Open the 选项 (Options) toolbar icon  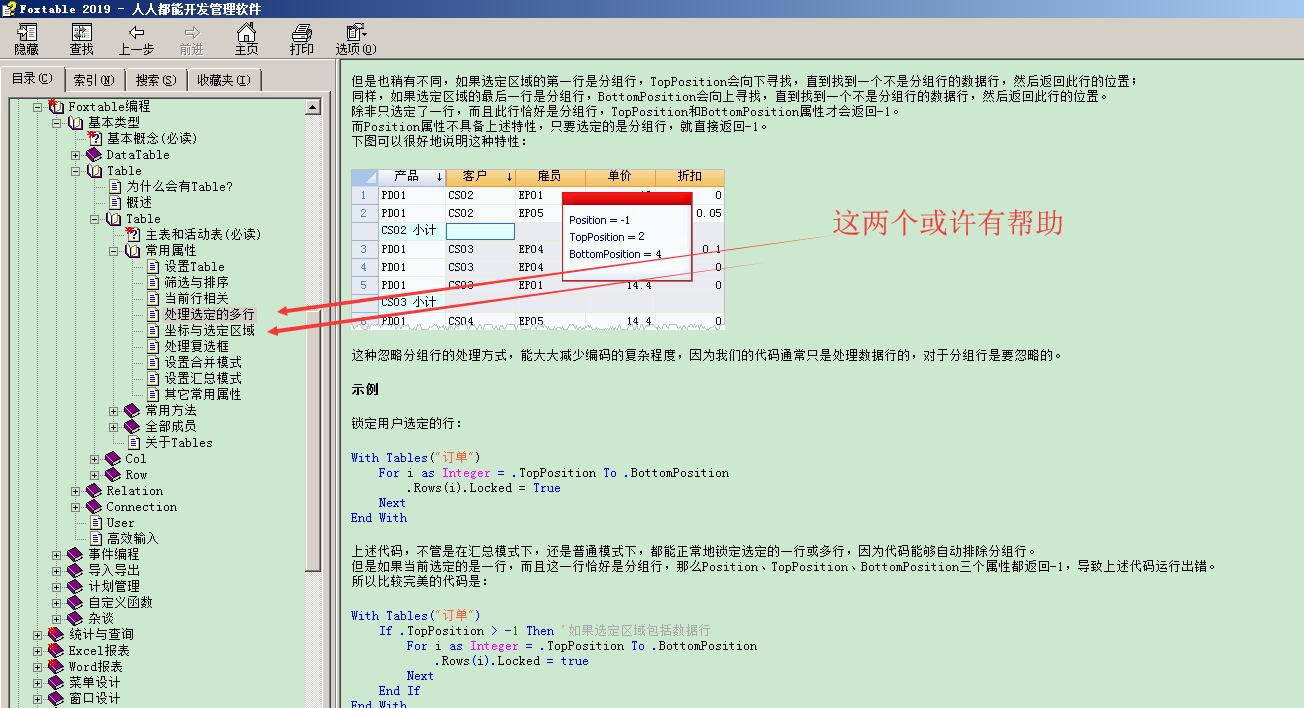(355, 33)
